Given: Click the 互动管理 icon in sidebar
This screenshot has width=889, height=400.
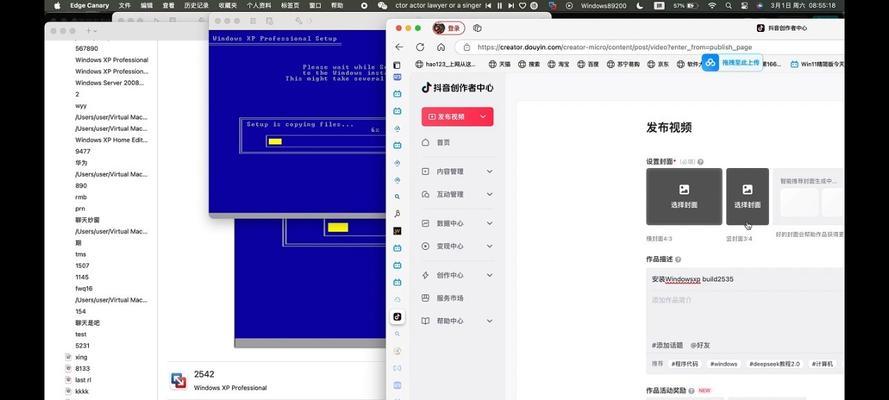Looking at the screenshot, I should coord(426,194).
